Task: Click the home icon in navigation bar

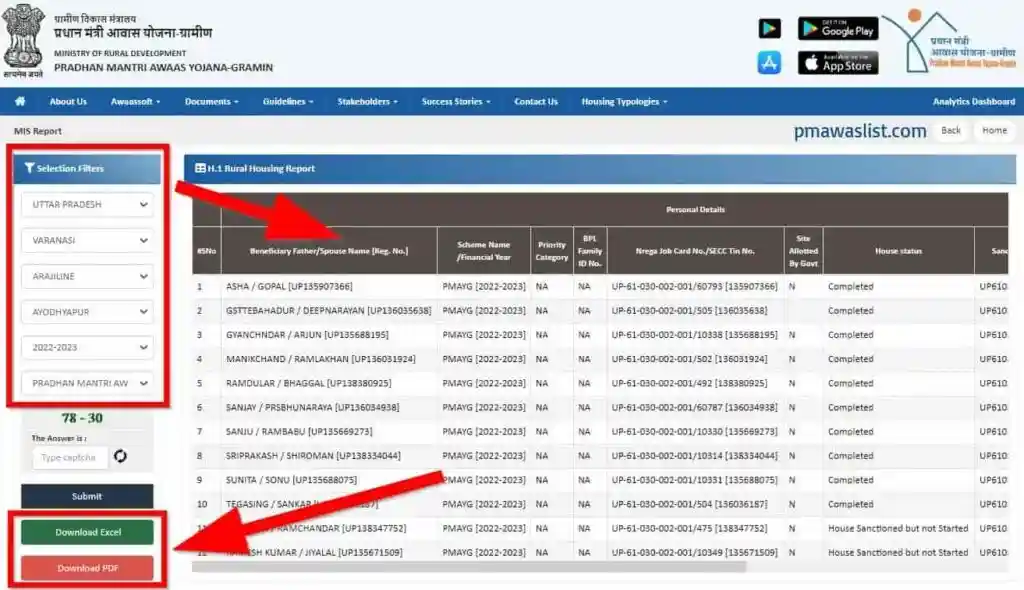Action: (20, 101)
